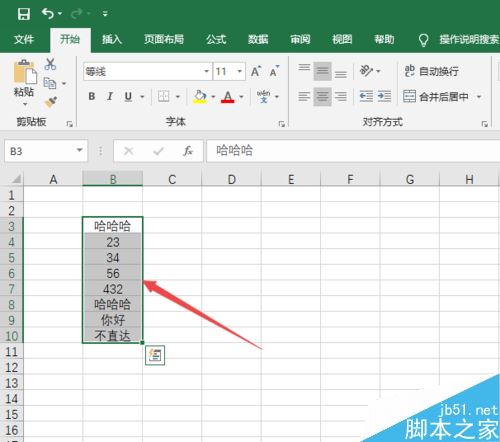The width and height of the screenshot is (500, 442).
Task: Click the Undo arrow icon
Action: coord(48,13)
